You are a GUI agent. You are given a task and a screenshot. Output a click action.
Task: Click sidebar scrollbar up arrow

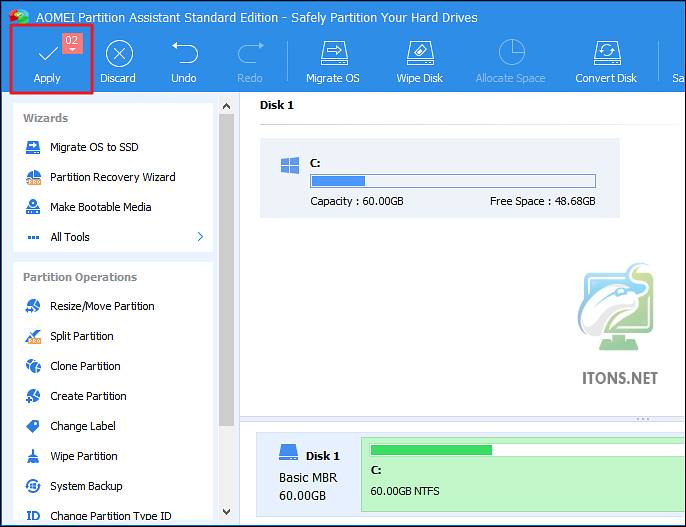(x=226, y=106)
